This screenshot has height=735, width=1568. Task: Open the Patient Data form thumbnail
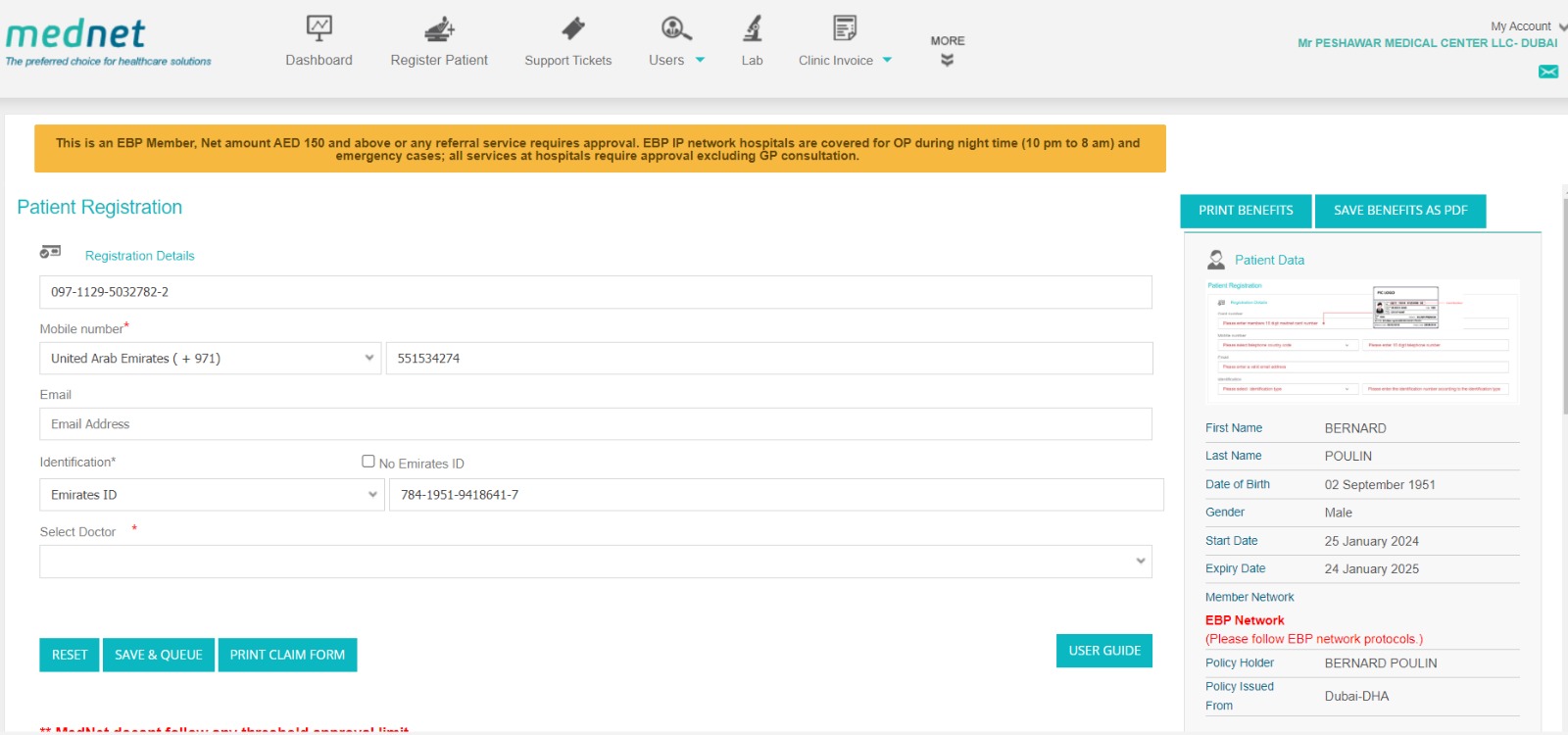point(1362,342)
